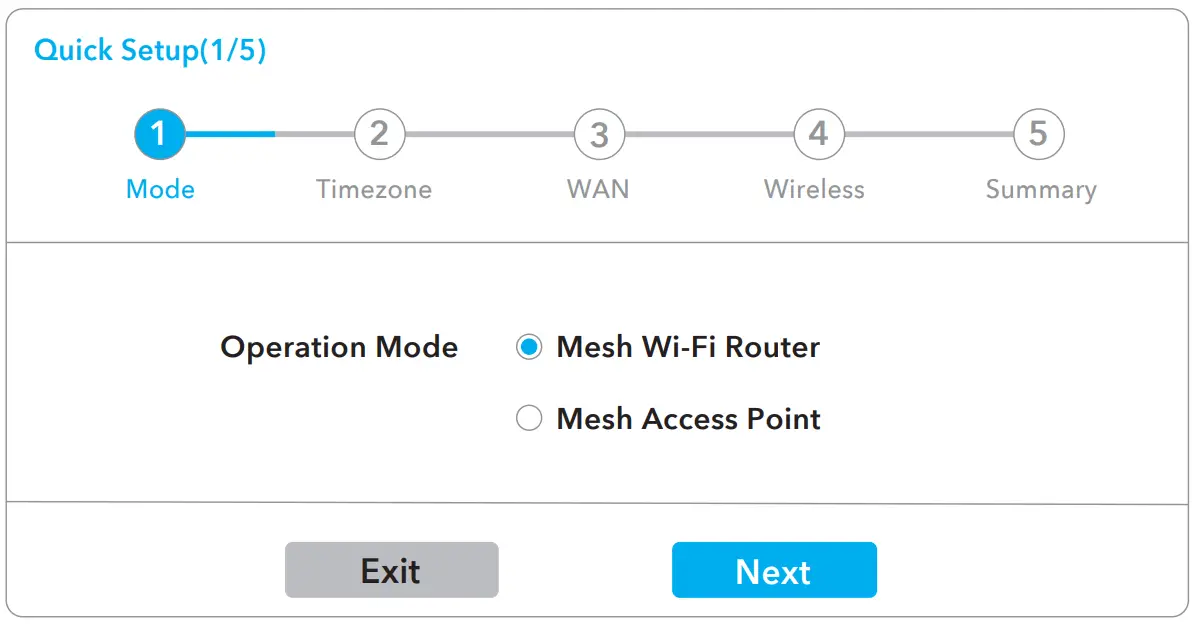Image resolution: width=1202 pixels, height=627 pixels.
Task: Click the step 4 Wireless circle
Action: (x=818, y=133)
